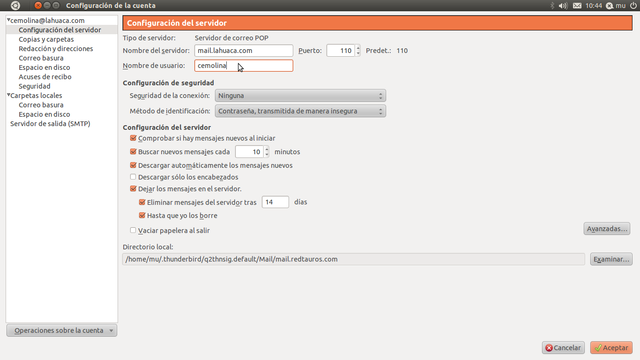
Task: Select Copias y carpetas in the sidebar
Action: [x=46, y=39]
